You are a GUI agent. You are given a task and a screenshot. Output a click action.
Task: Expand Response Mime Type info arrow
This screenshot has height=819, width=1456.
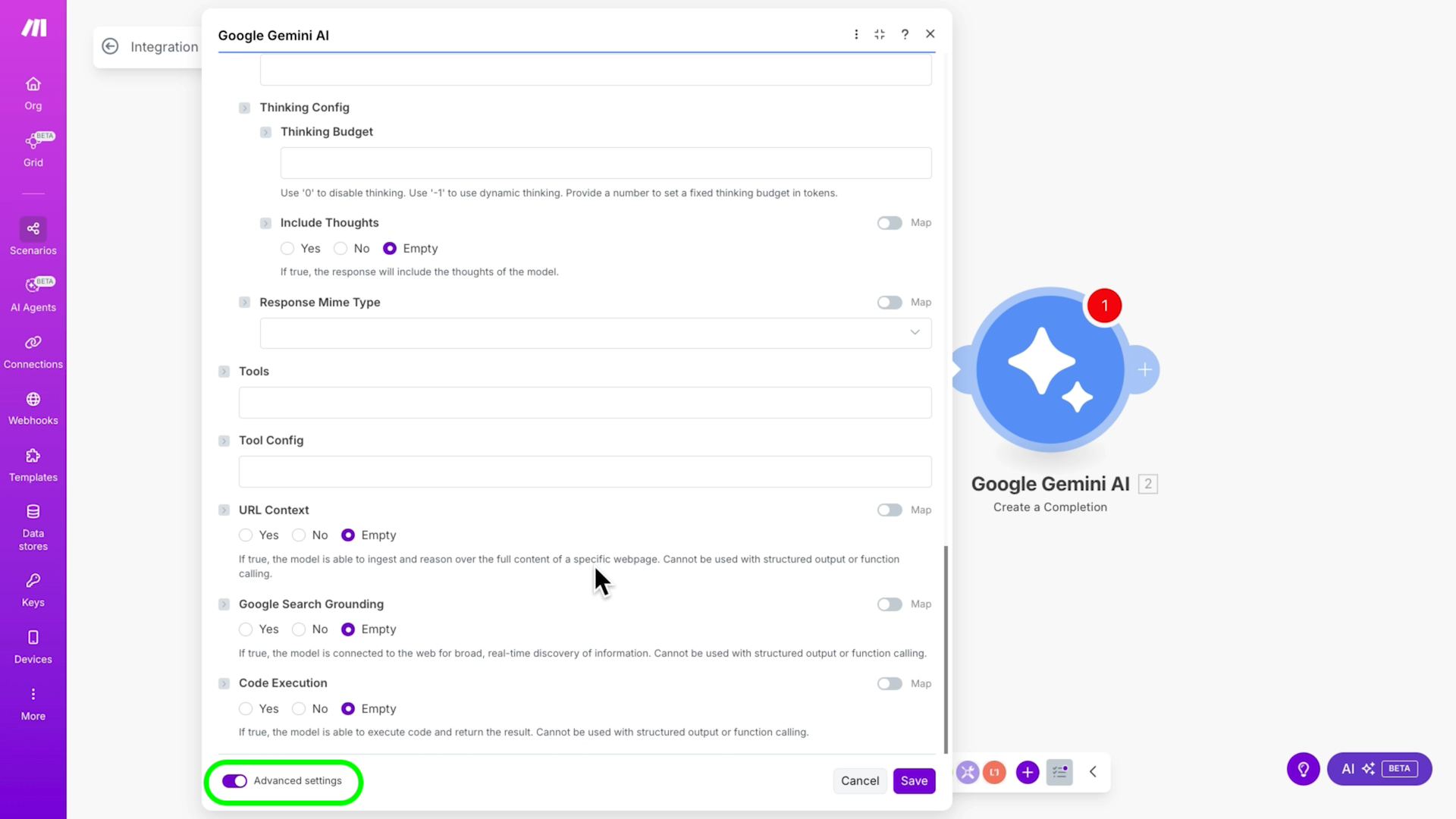(244, 303)
